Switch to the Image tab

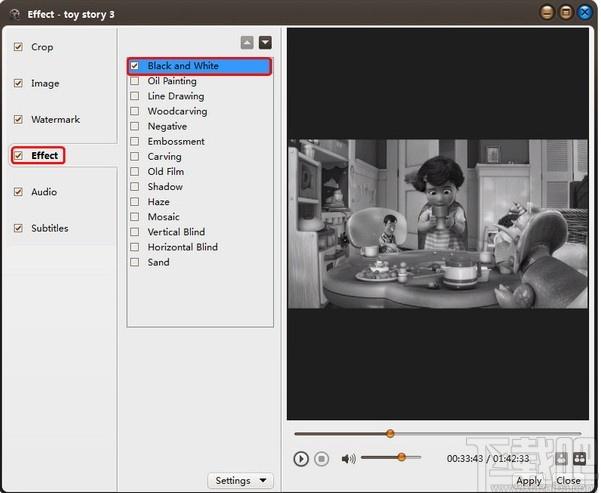click(x=45, y=83)
